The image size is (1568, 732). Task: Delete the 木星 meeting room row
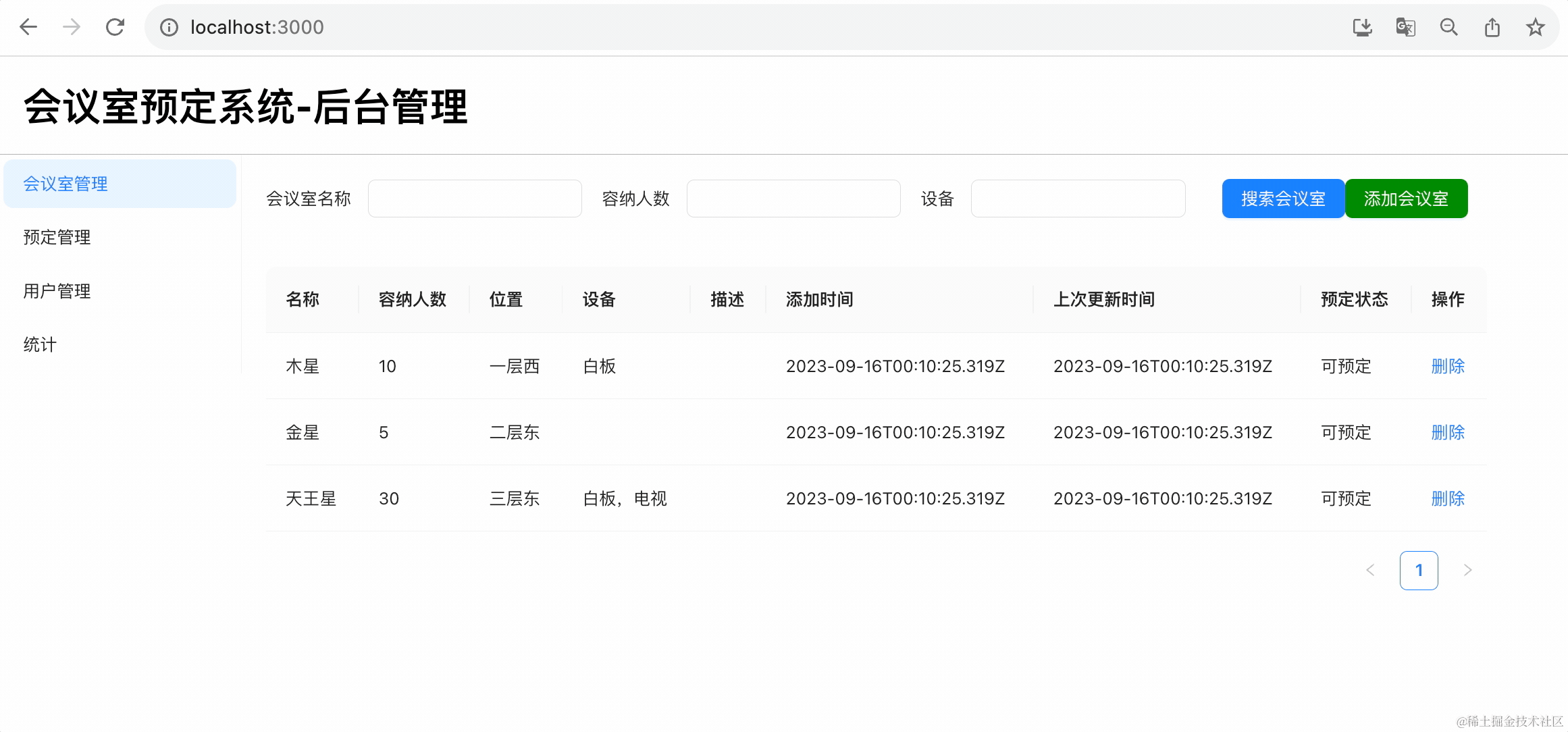1448,366
